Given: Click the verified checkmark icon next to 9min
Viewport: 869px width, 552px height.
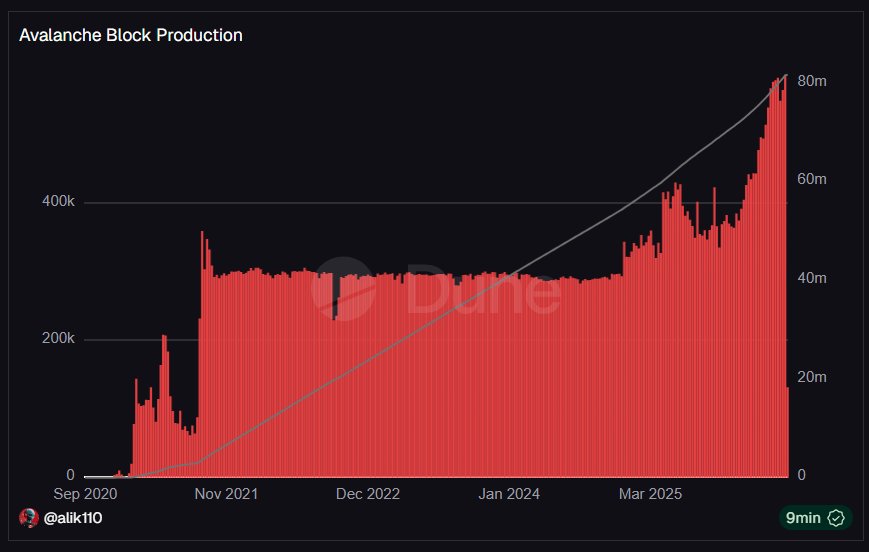Looking at the screenshot, I should [837, 517].
